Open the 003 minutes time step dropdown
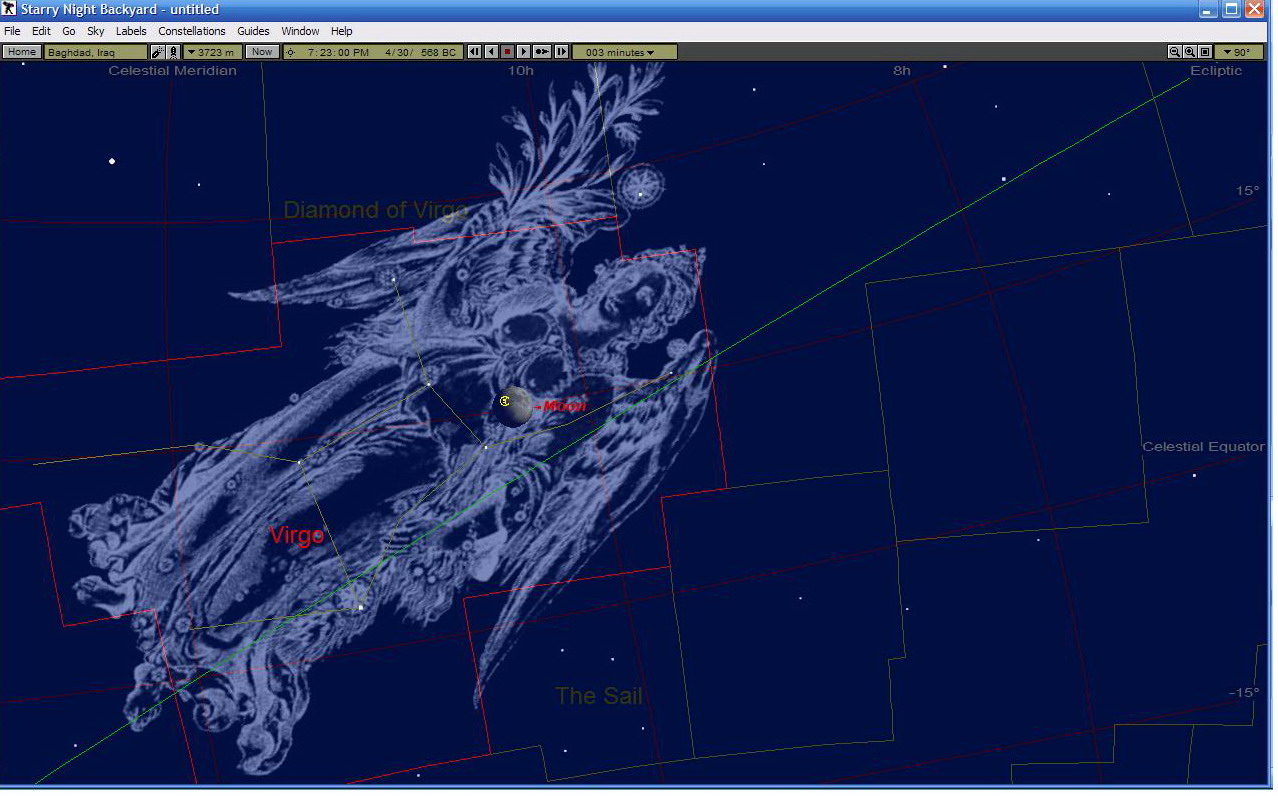 [624, 52]
